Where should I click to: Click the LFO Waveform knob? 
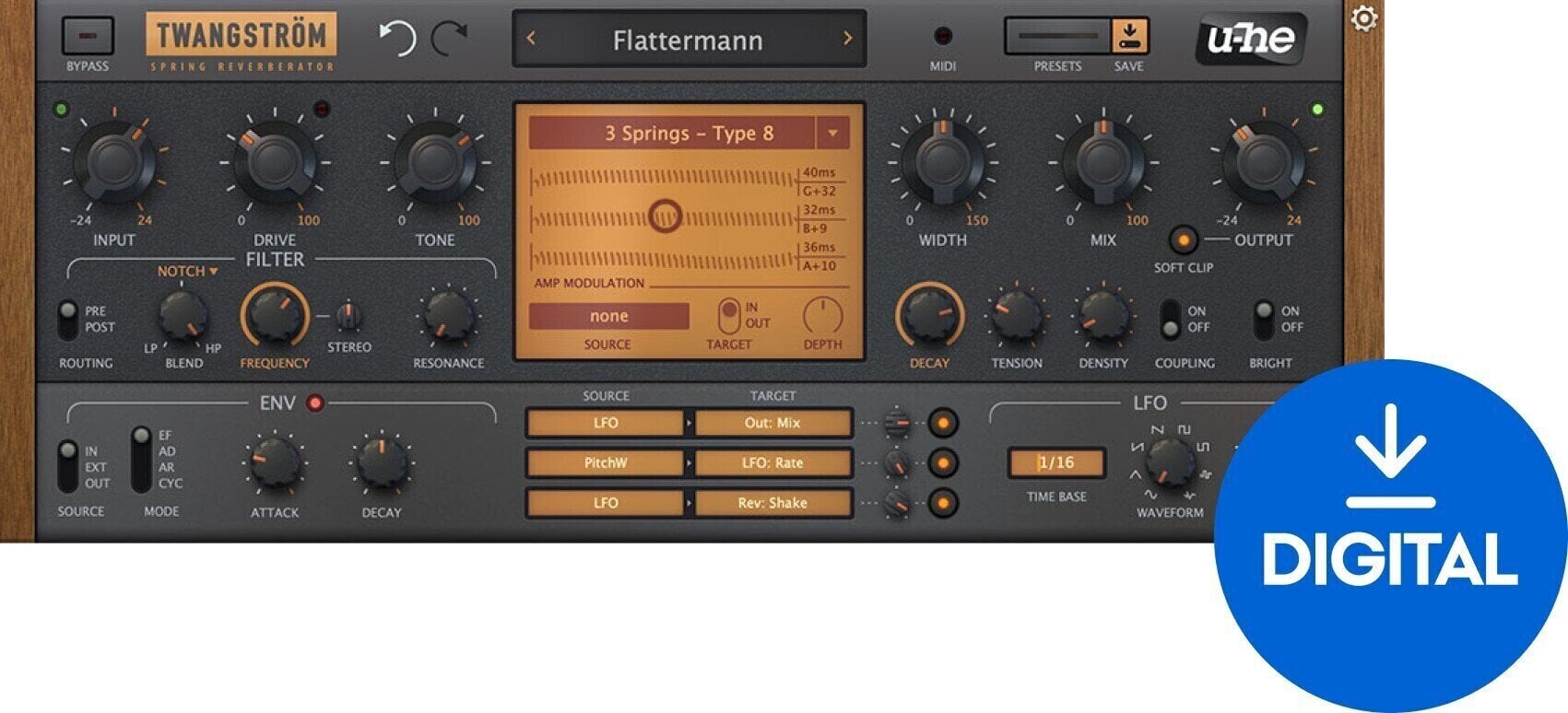pos(1170,462)
